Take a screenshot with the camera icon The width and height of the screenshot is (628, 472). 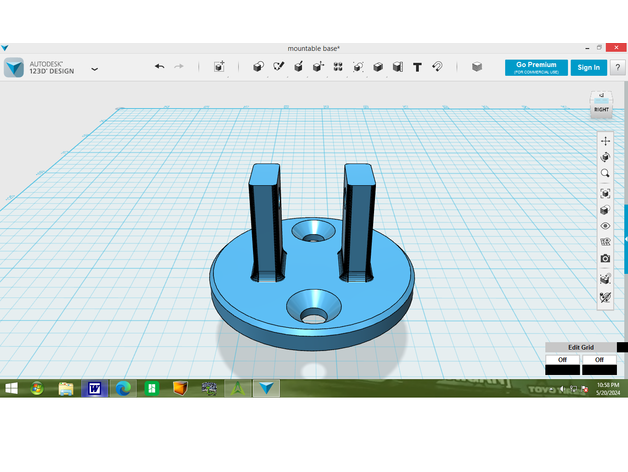pyautogui.click(x=605, y=258)
